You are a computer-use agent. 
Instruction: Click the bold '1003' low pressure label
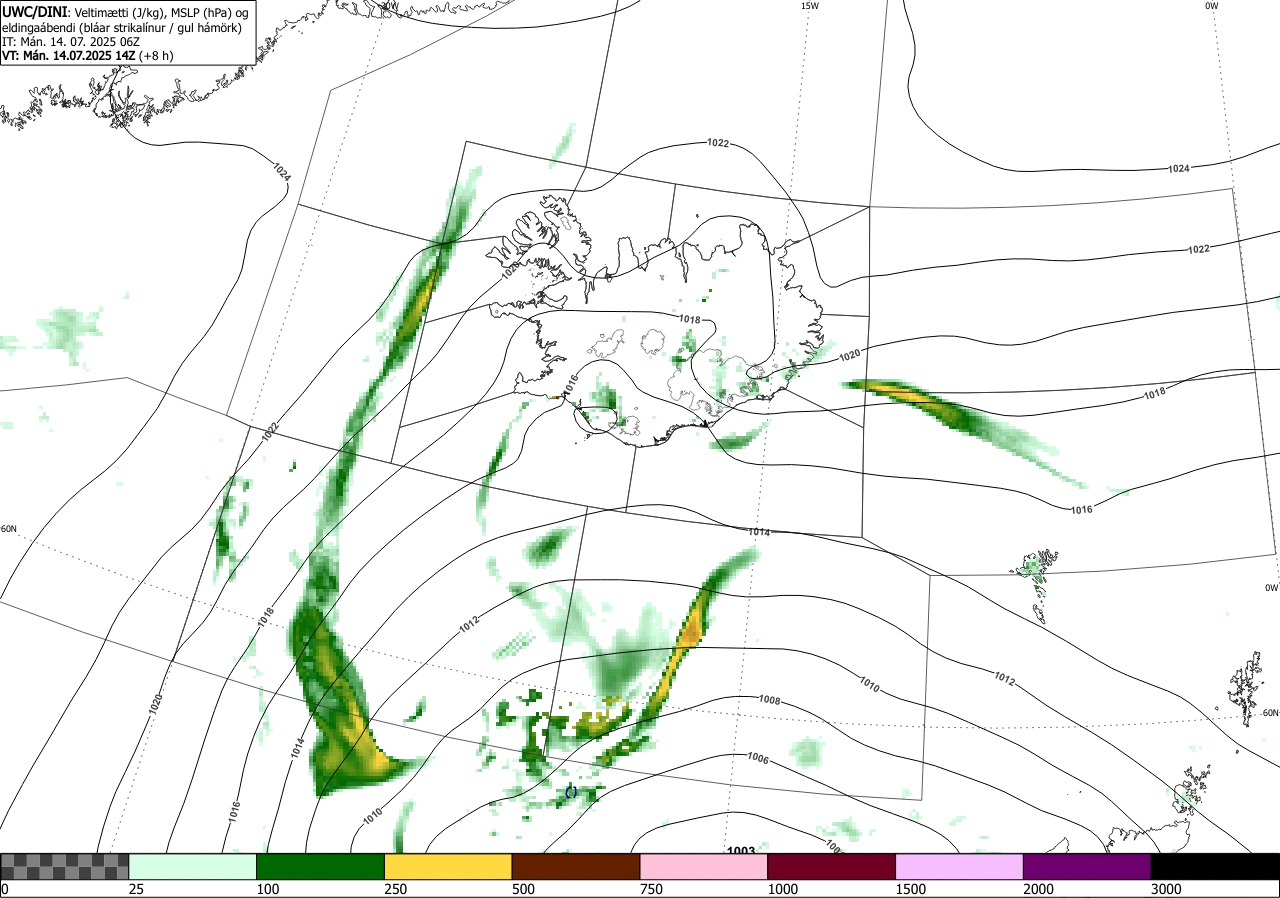[741, 849]
